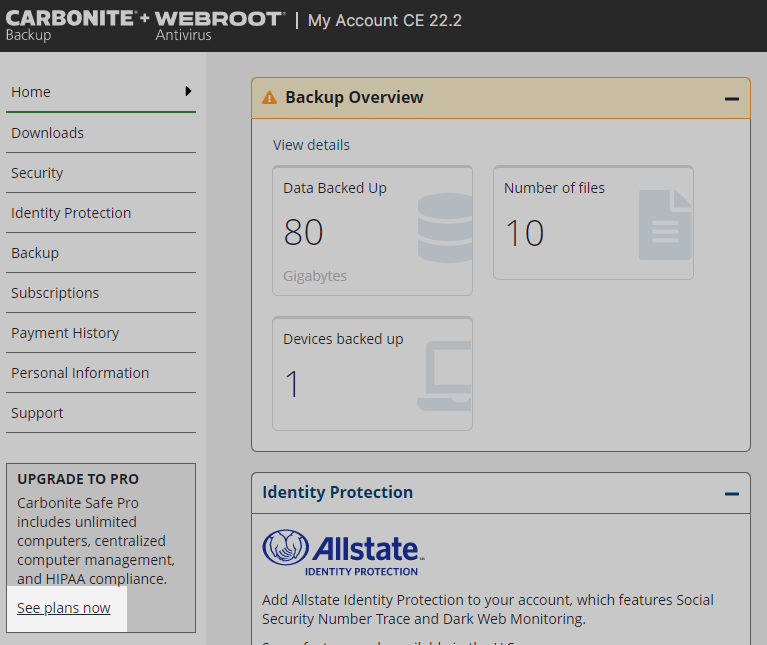Click the database icon in Data Backed Up
The height and width of the screenshot is (645, 767).
point(444,229)
